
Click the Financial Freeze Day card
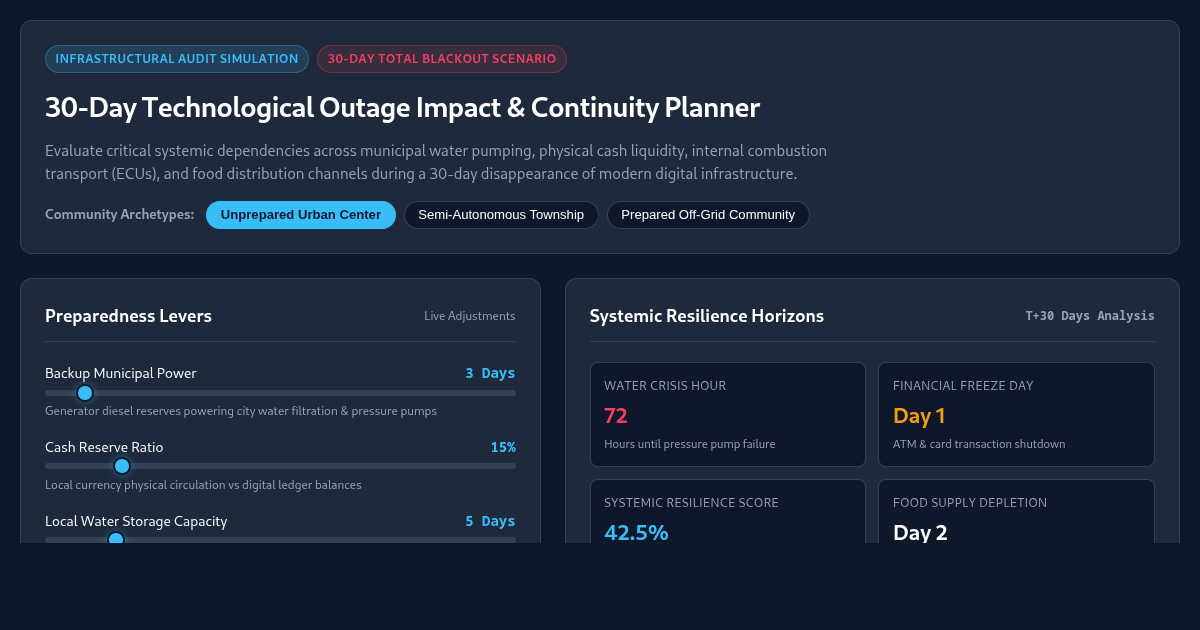[1016, 414]
